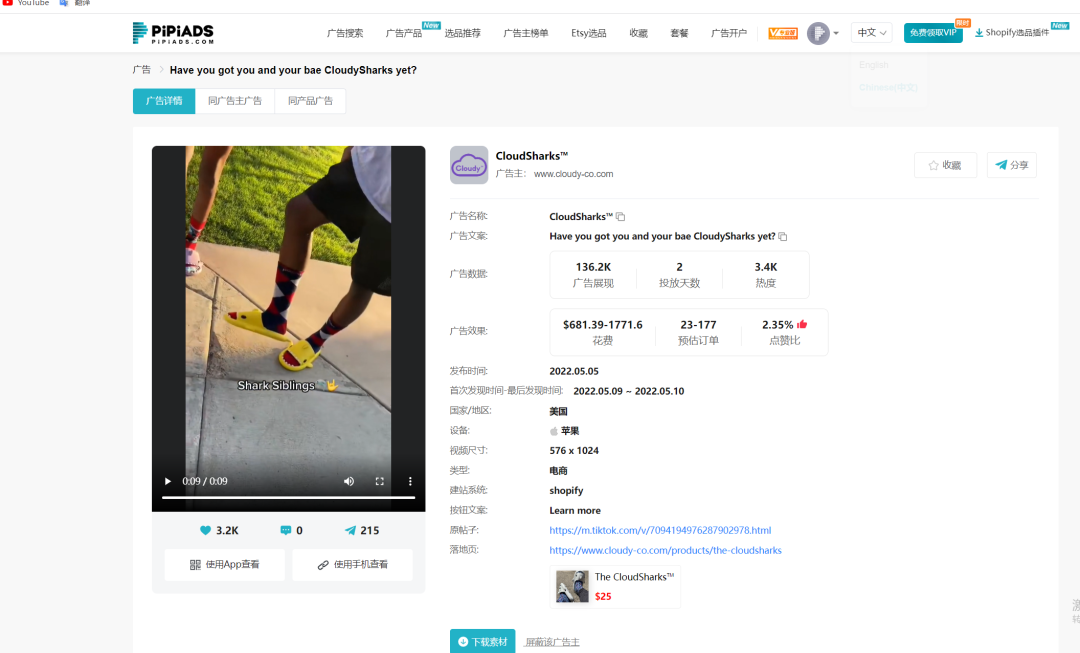Image resolution: width=1080 pixels, height=653 pixels.
Task: Click the 收藏 star button
Action: pyautogui.click(x=945, y=165)
